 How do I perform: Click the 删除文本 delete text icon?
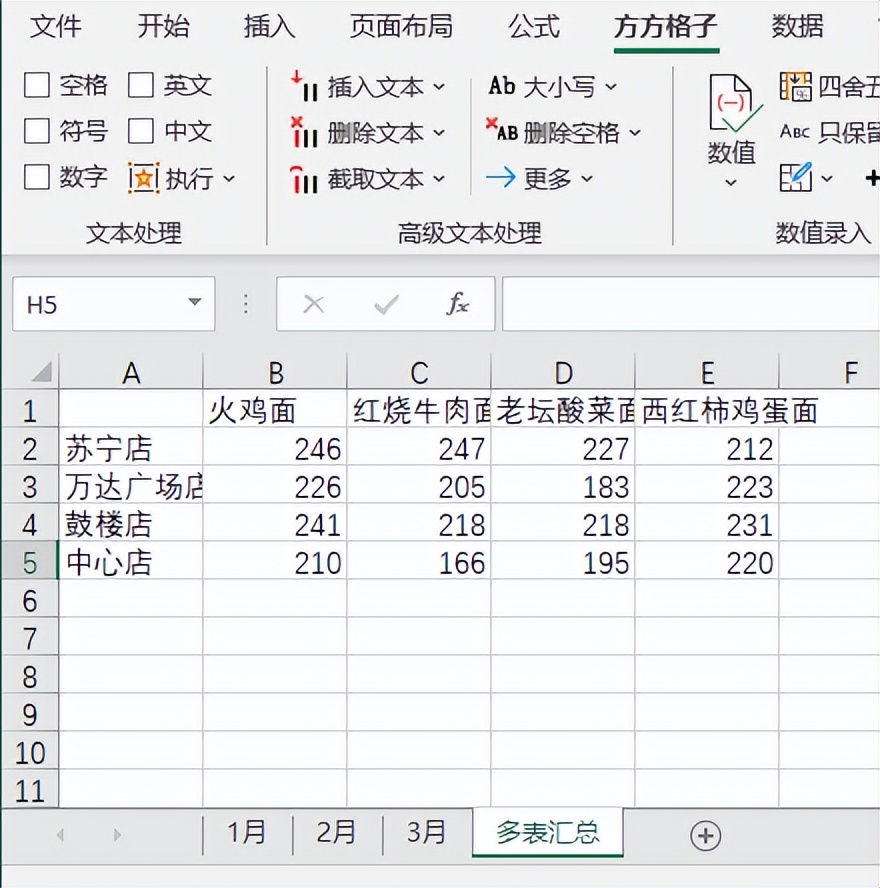[x=303, y=133]
